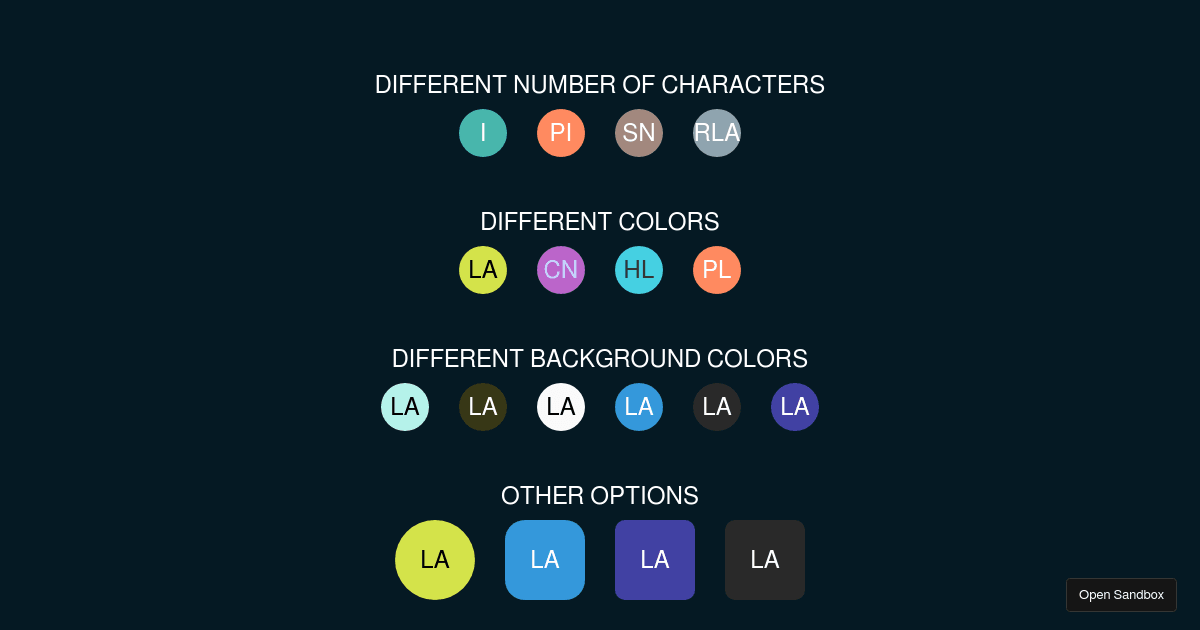This screenshot has height=630, width=1200.
Task: Click the yellow-green LA avatar under Different Colors
Action: 483,269
